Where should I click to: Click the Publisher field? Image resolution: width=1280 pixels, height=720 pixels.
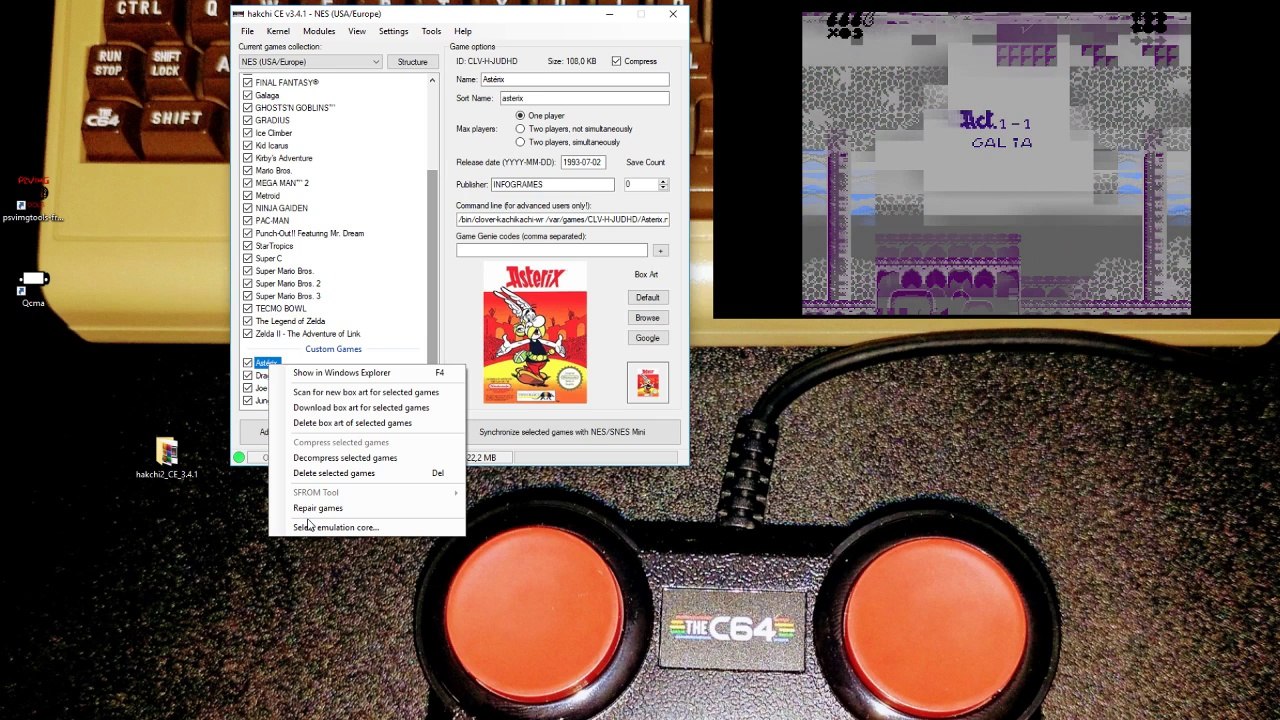551,184
